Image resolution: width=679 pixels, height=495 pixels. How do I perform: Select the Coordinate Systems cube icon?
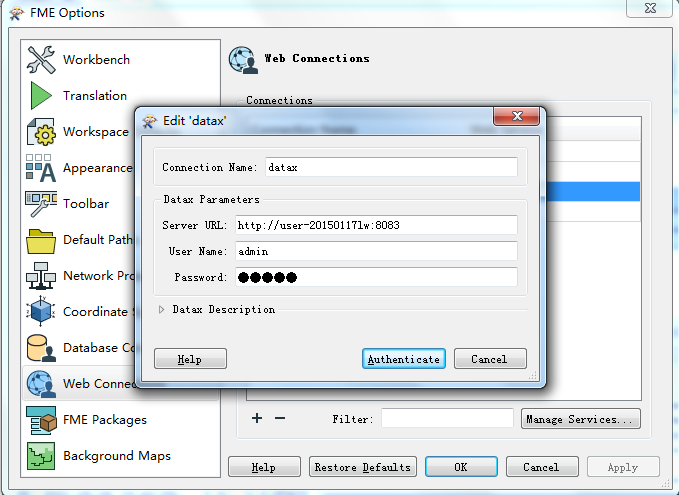tap(41, 311)
